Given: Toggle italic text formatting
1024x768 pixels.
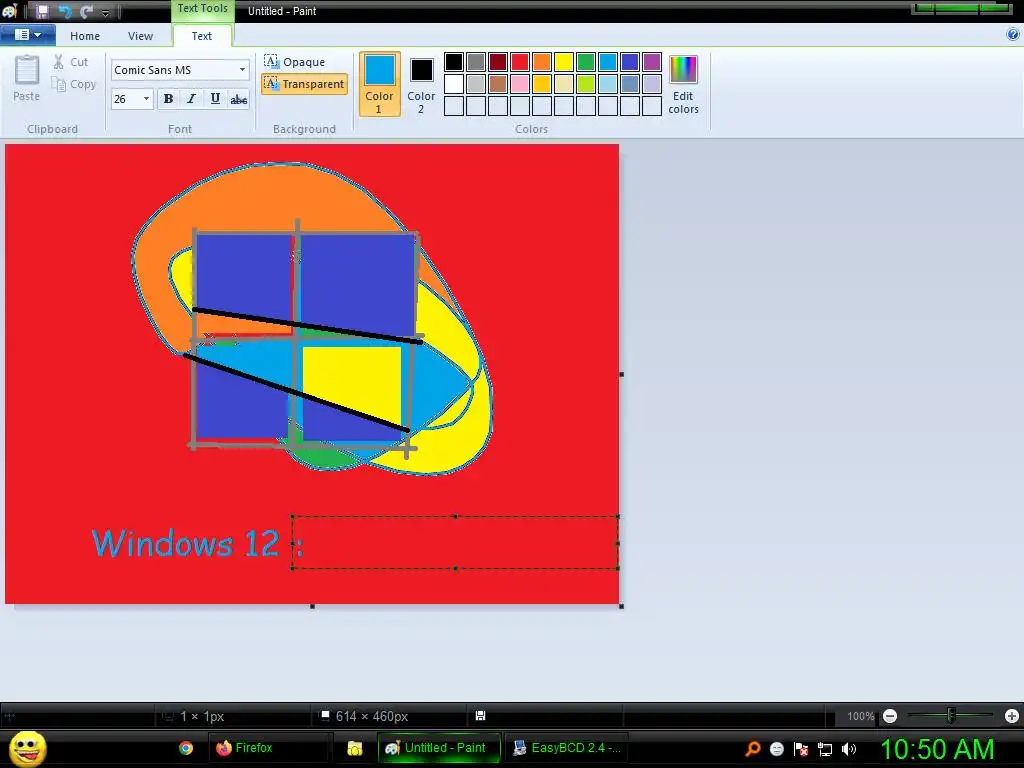Looking at the screenshot, I should pos(191,99).
